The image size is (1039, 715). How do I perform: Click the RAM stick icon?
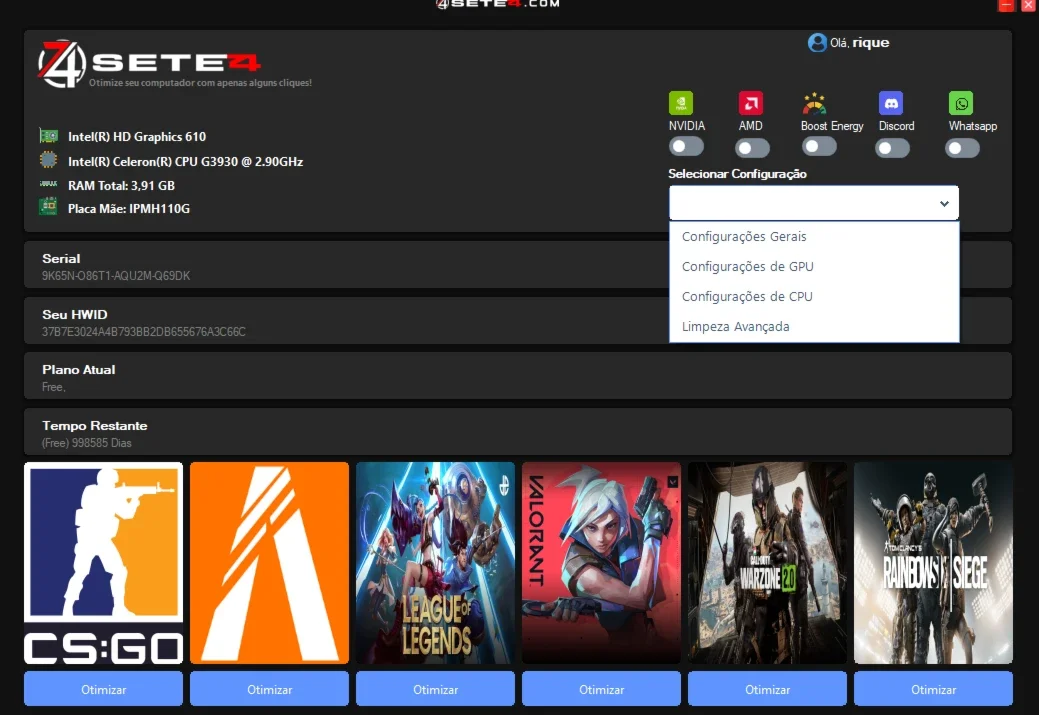click(x=48, y=184)
